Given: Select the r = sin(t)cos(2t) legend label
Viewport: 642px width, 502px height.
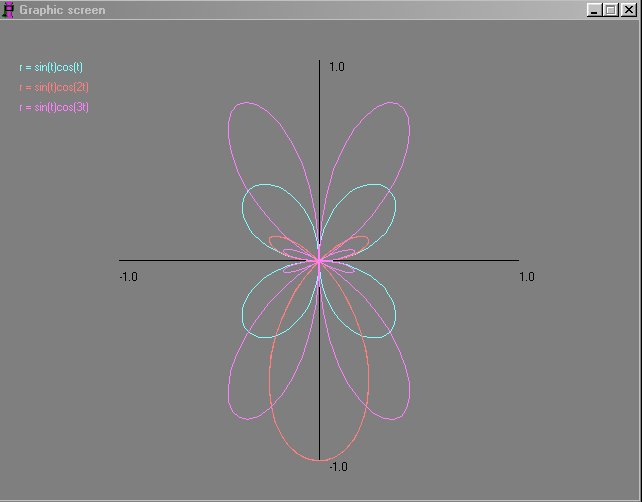Looking at the screenshot, I should [54, 87].
